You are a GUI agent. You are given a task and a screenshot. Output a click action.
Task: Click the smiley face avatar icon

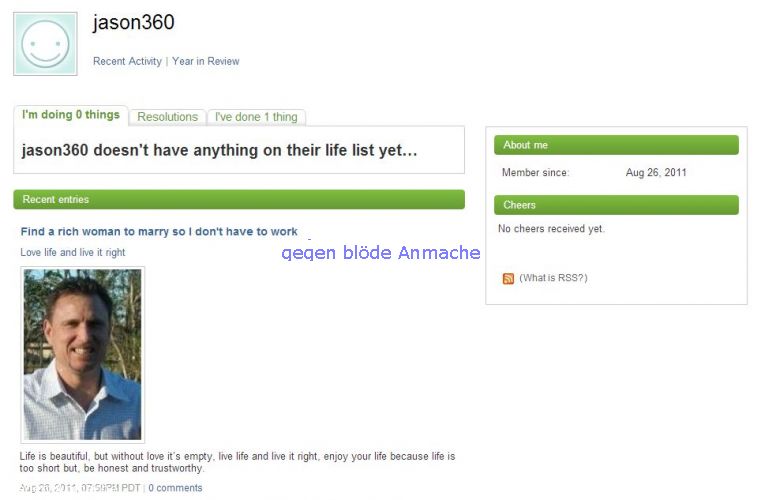[x=45, y=44]
